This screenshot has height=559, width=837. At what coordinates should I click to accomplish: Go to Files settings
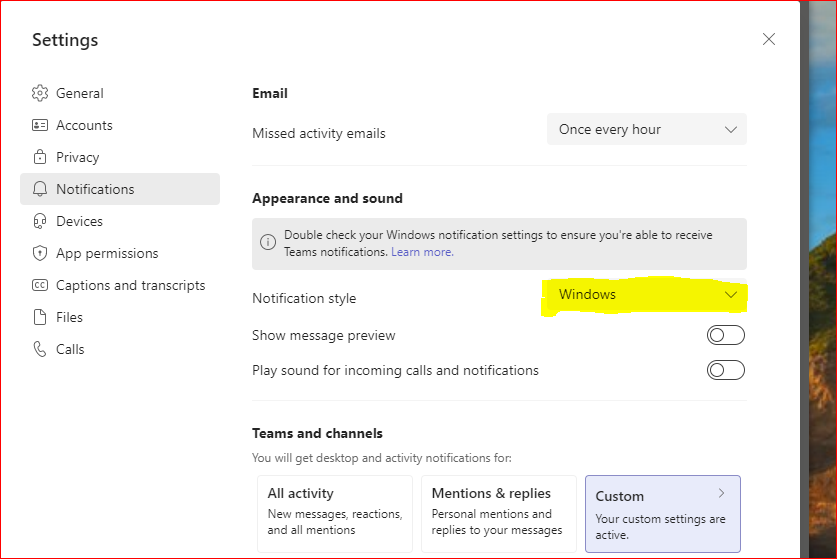pyautogui.click(x=120, y=317)
